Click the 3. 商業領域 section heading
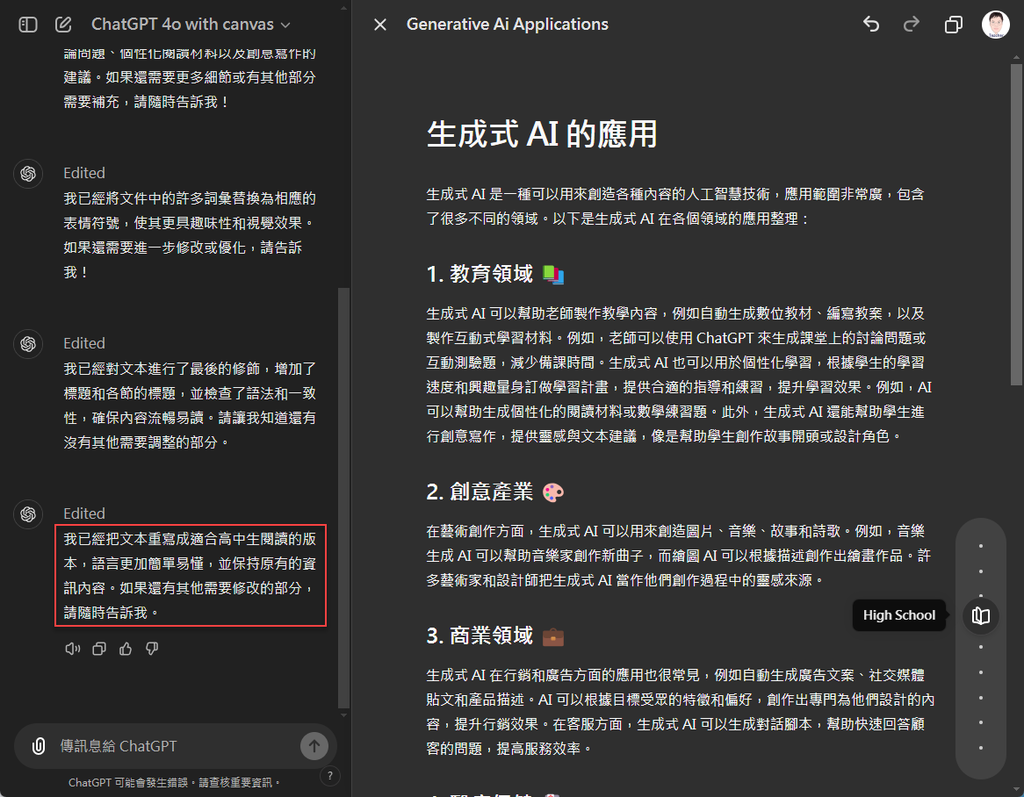This screenshot has width=1024, height=797. [x=479, y=636]
